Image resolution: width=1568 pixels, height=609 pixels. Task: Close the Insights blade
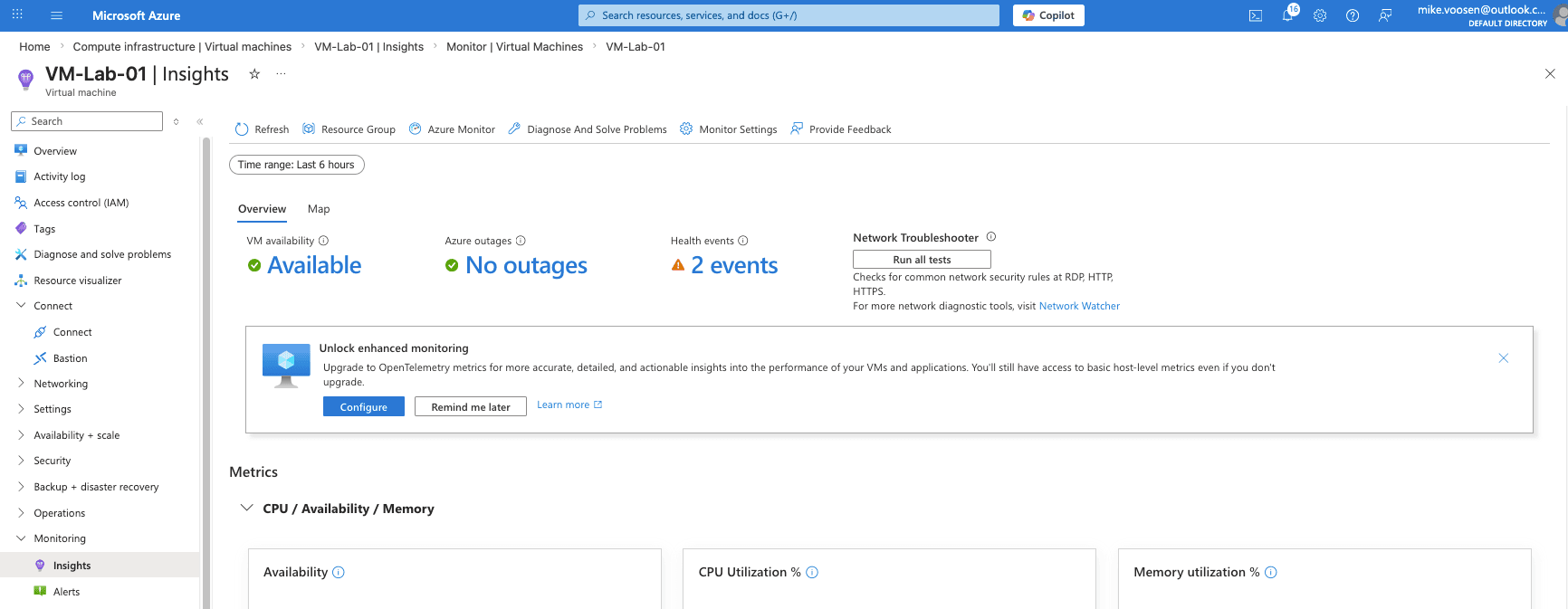1550,74
